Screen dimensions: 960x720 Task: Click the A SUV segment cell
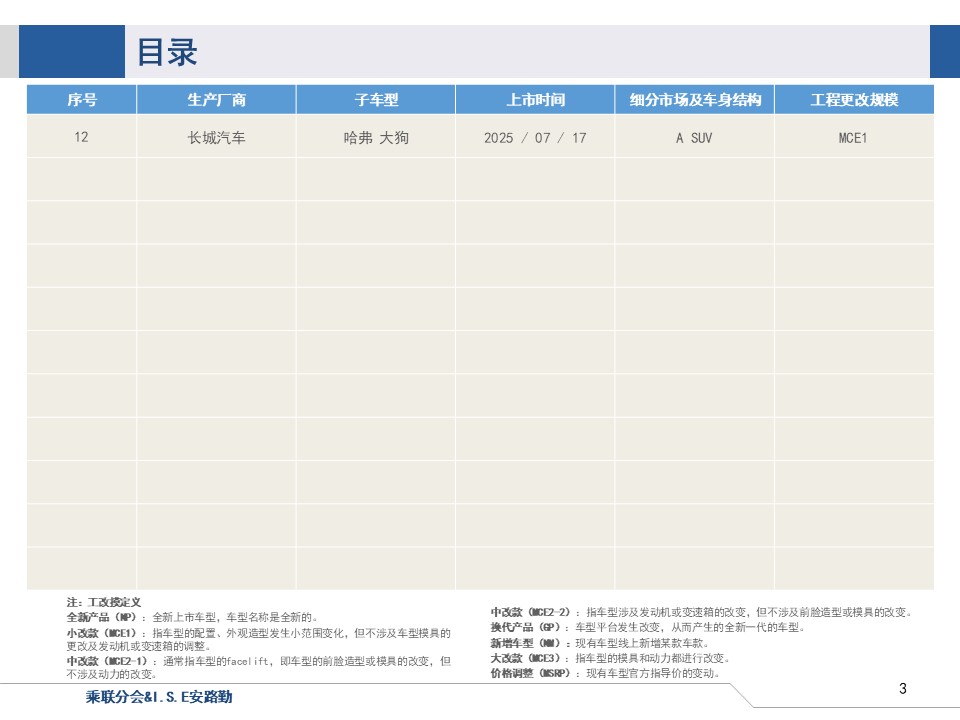pyautogui.click(x=695, y=137)
